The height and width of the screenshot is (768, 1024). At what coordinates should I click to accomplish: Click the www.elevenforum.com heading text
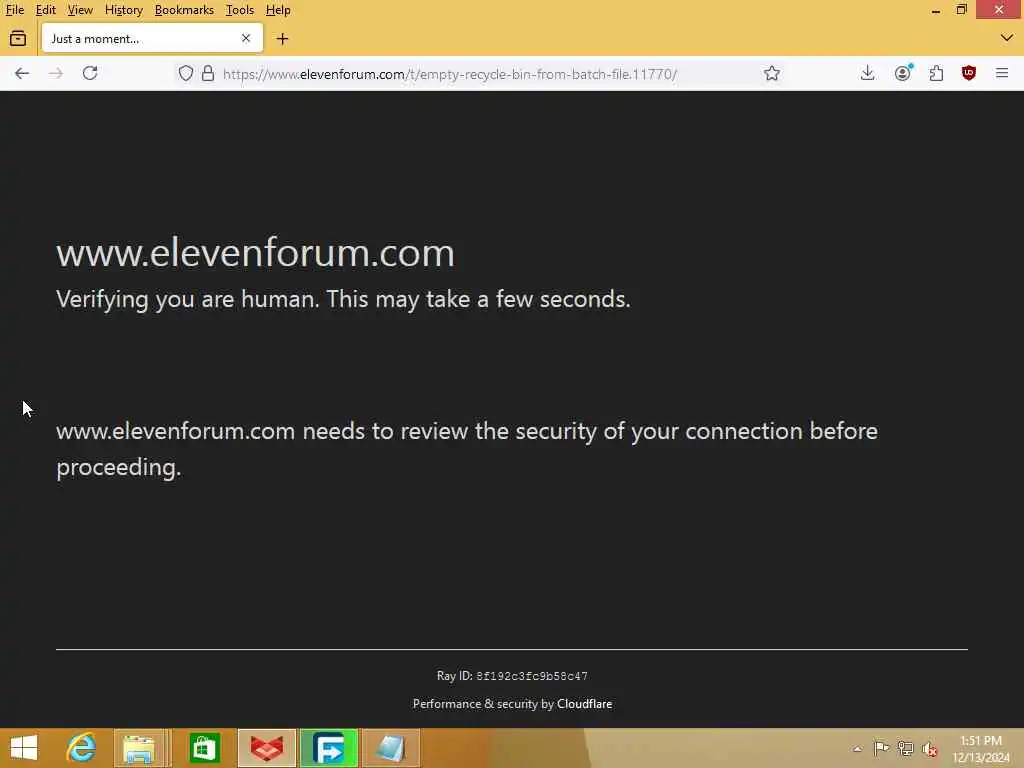point(255,253)
